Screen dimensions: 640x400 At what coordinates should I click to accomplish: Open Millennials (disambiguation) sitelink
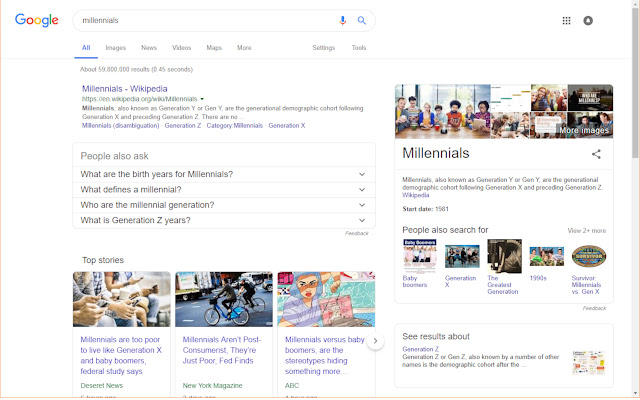coord(120,125)
